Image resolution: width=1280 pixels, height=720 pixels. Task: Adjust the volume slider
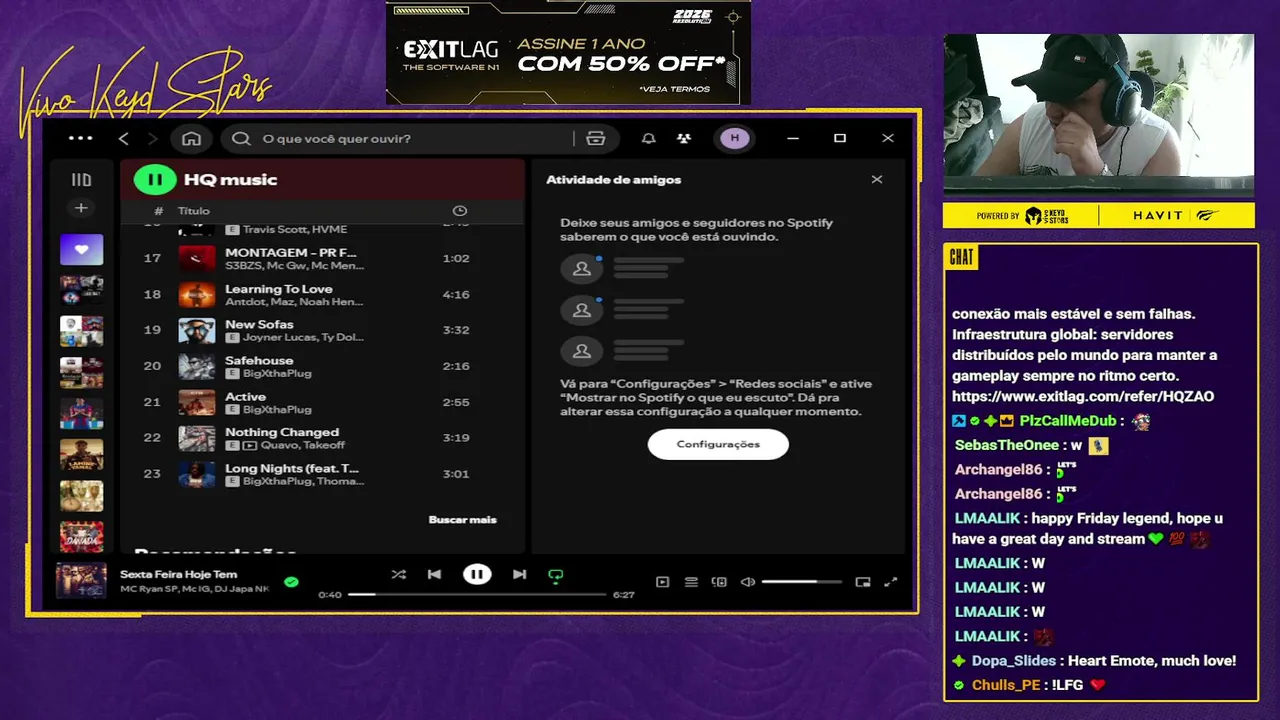(x=801, y=582)
